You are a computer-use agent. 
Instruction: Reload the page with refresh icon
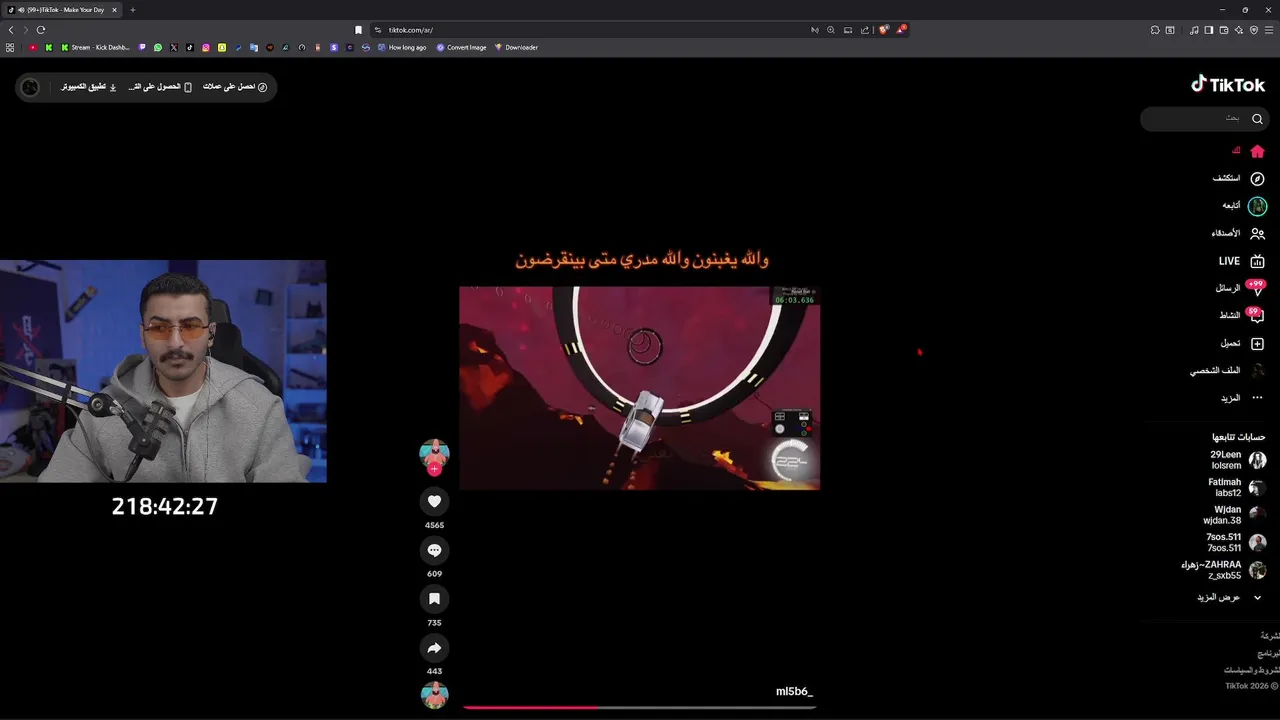pos(40,30)
